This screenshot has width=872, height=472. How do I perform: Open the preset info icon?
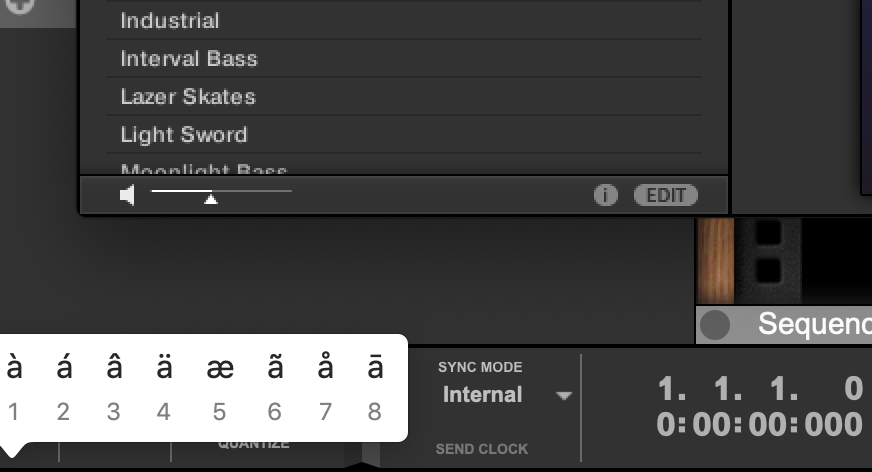coord(606,195)
